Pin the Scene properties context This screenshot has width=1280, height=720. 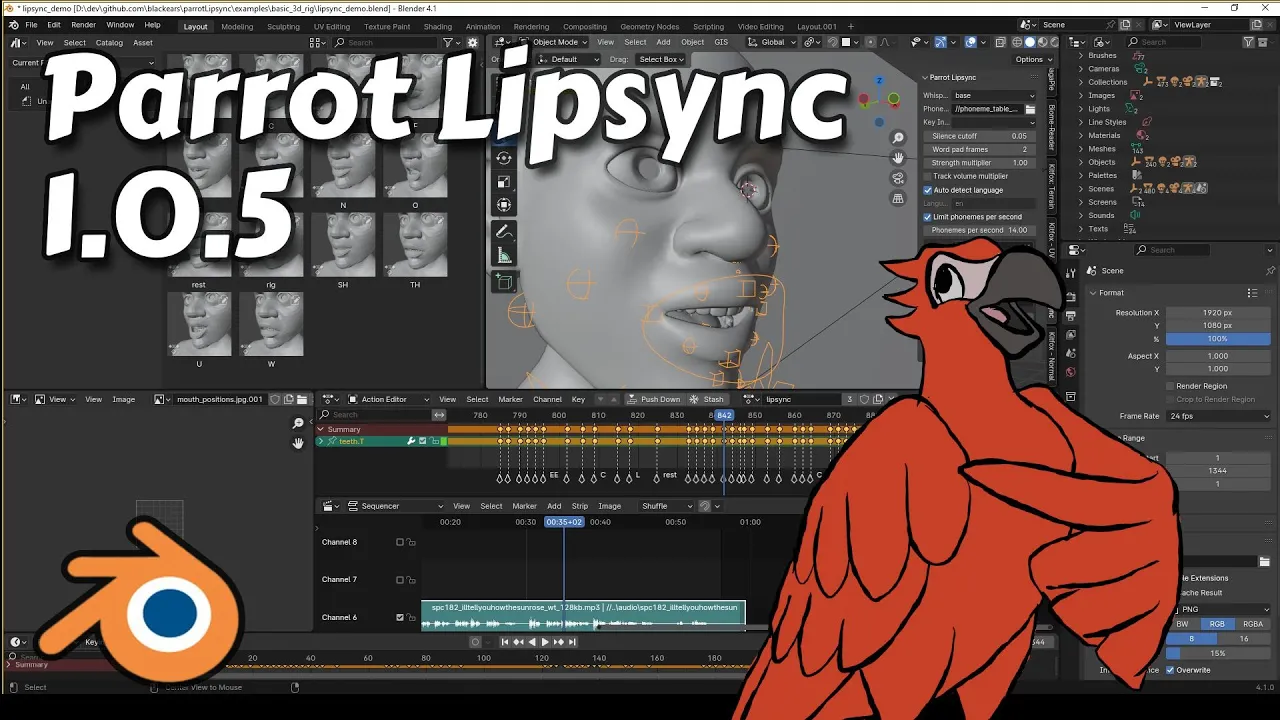1270,271
